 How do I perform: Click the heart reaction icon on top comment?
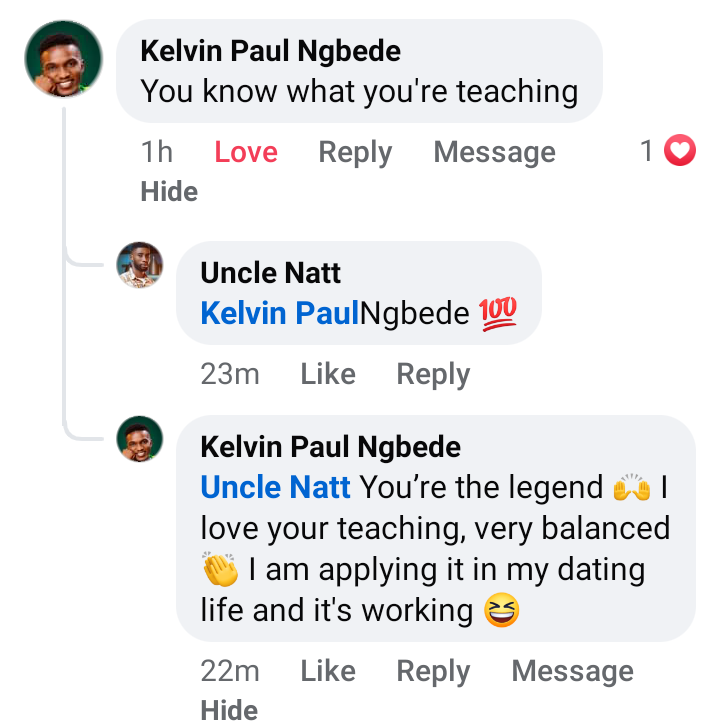(x=680, y=152)
